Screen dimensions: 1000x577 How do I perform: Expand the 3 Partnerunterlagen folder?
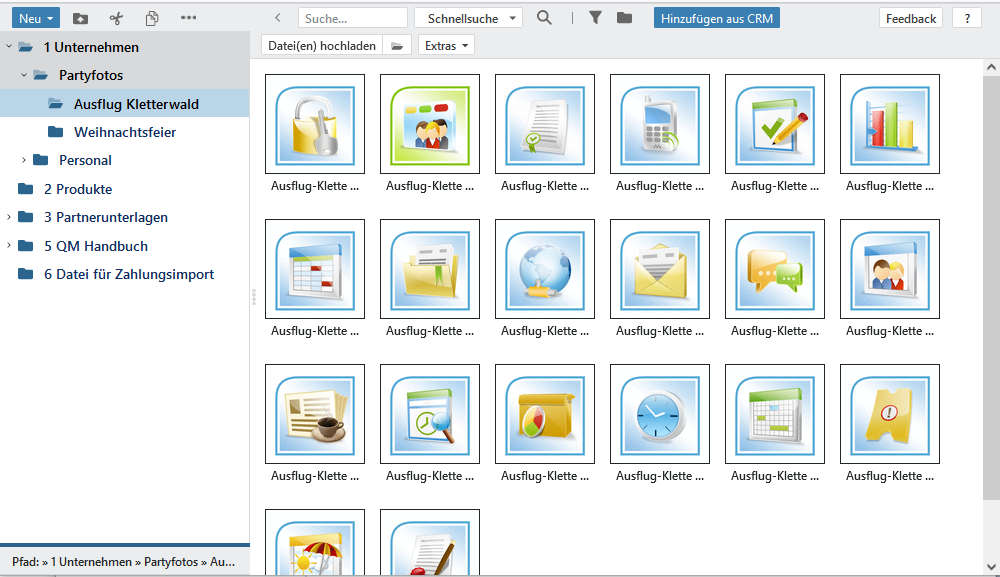click(9, 217)
